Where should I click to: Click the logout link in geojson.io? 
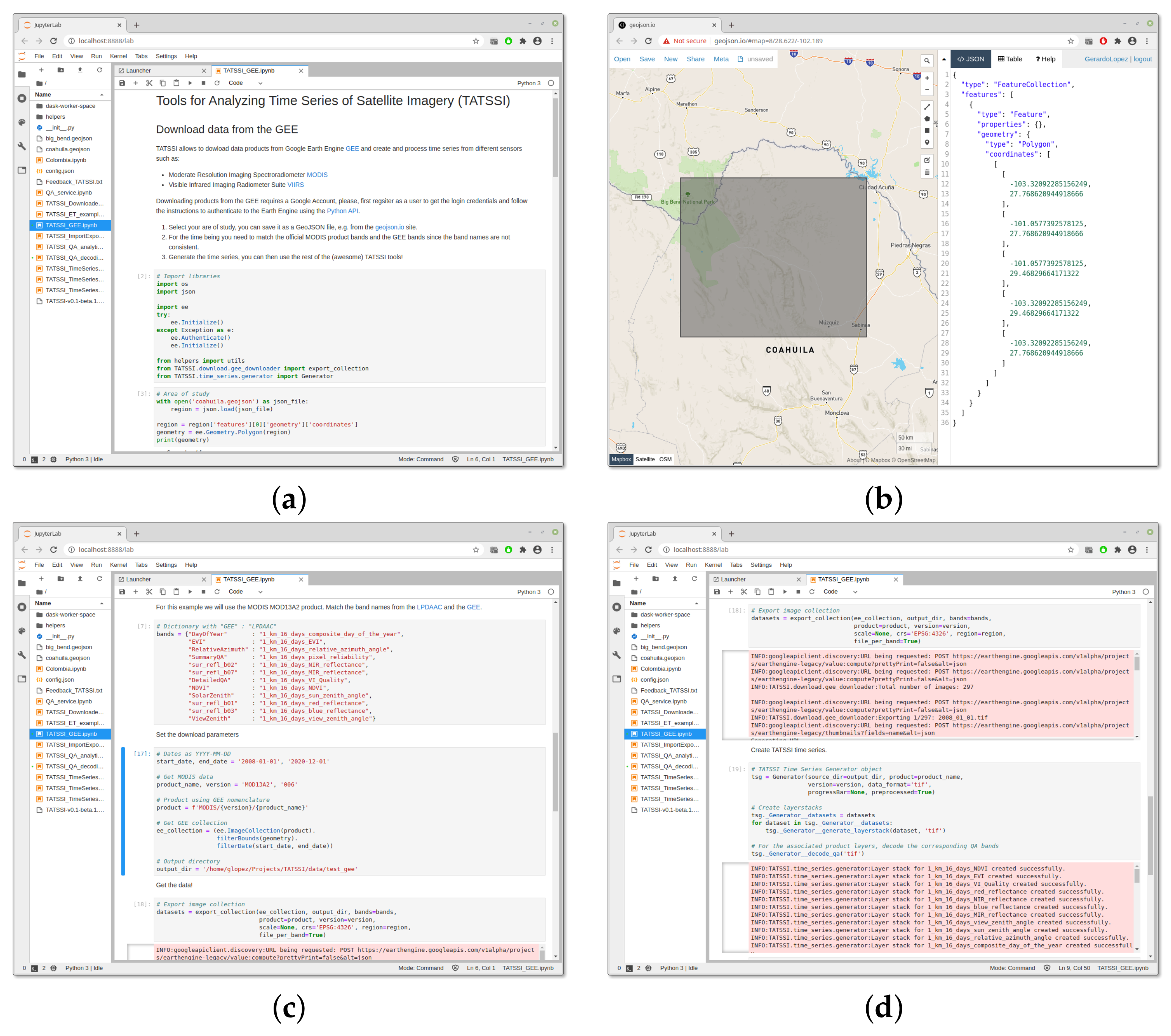click(1142, 59)
